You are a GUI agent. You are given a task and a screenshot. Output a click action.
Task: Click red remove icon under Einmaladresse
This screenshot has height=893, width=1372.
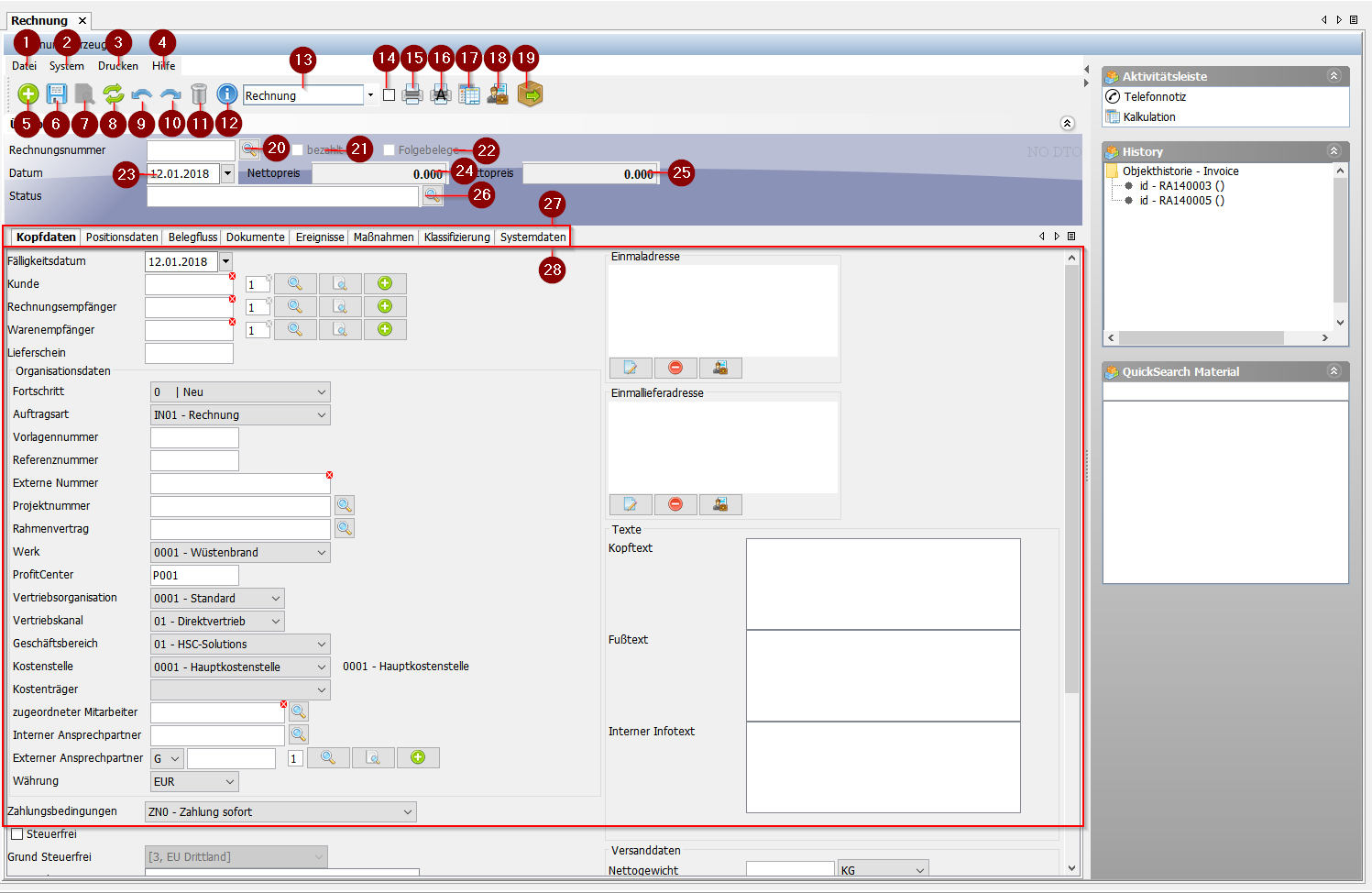675,368
